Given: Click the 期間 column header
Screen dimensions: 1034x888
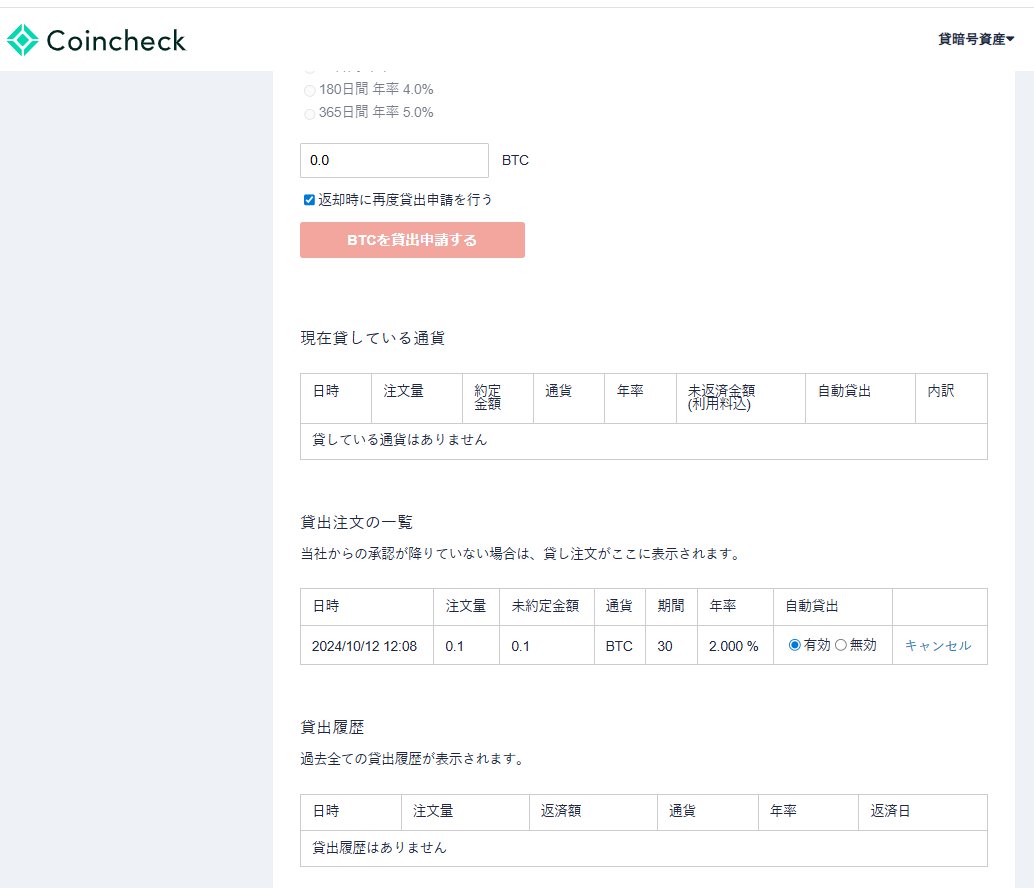Looking at the screenshot, I should point(671,606).
